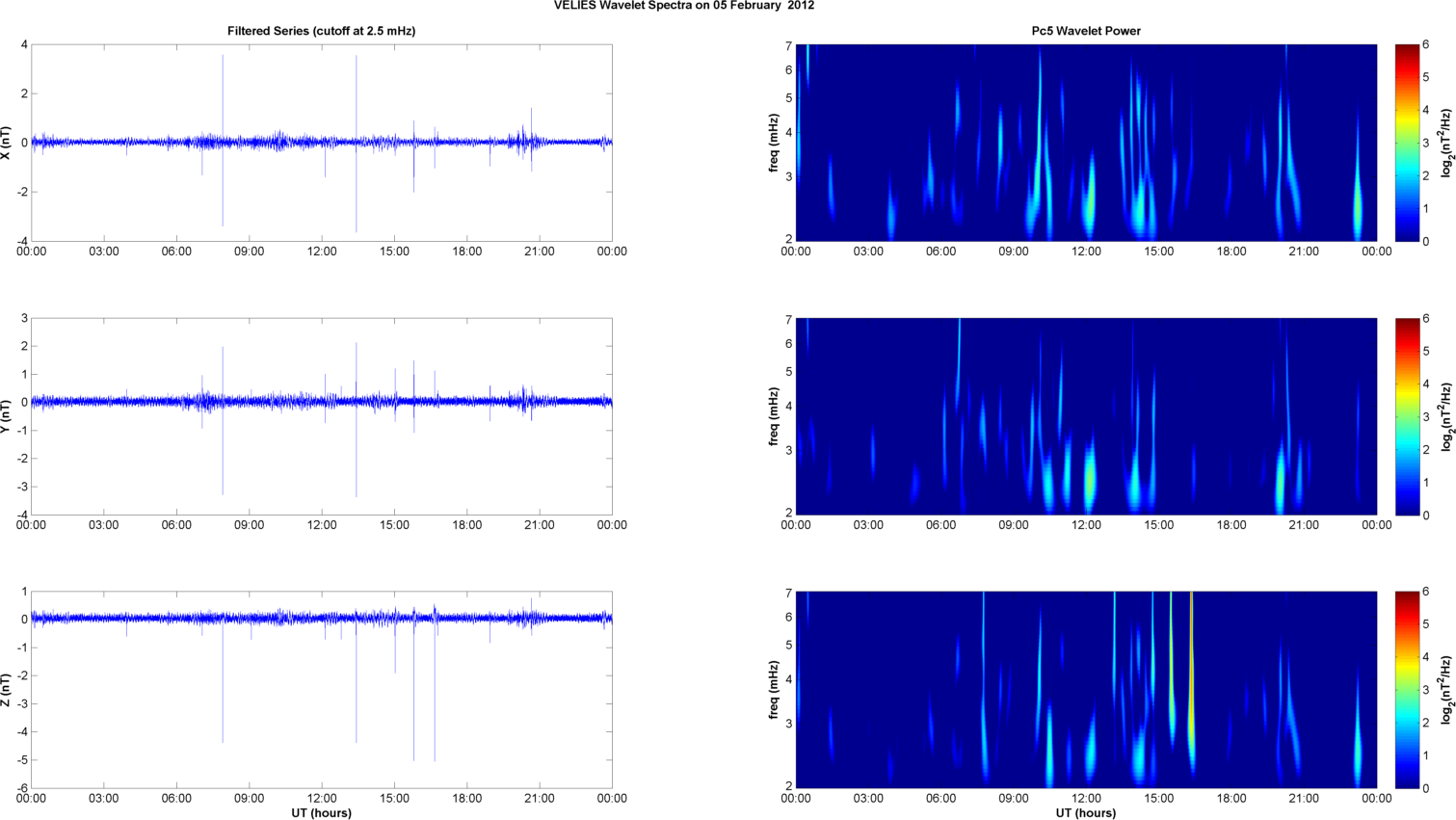Click inside the Y component filtered series plot
The height and width of the screenshot is (820, 1456).
pyautogui.click(x=322, y=416)
